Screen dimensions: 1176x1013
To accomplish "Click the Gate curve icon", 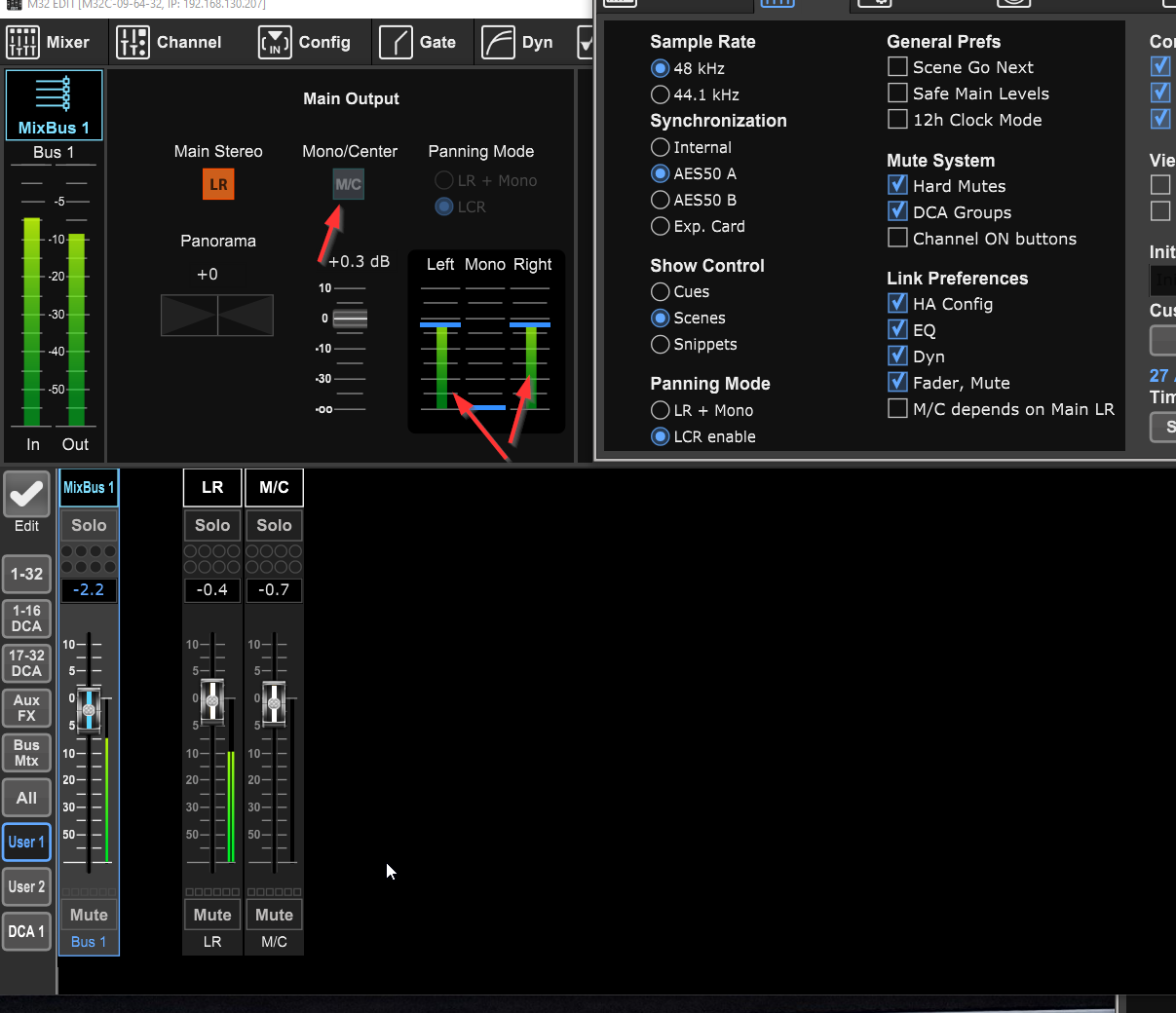I will click(x=396, y=43).
